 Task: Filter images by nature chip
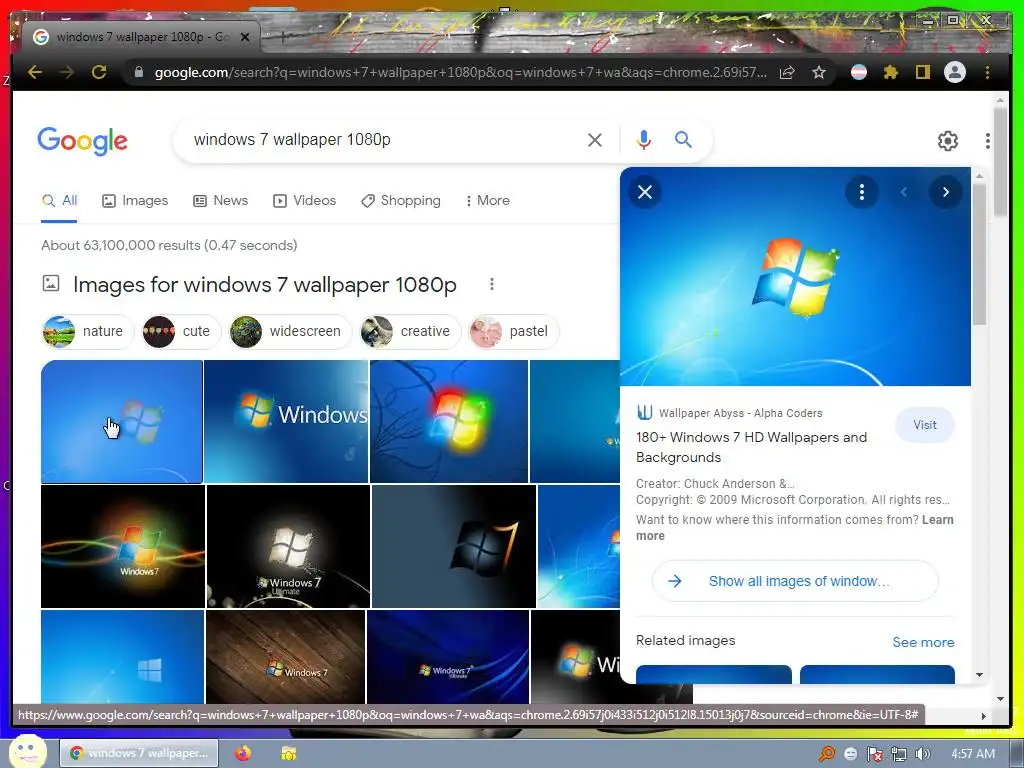click(88, 332)
